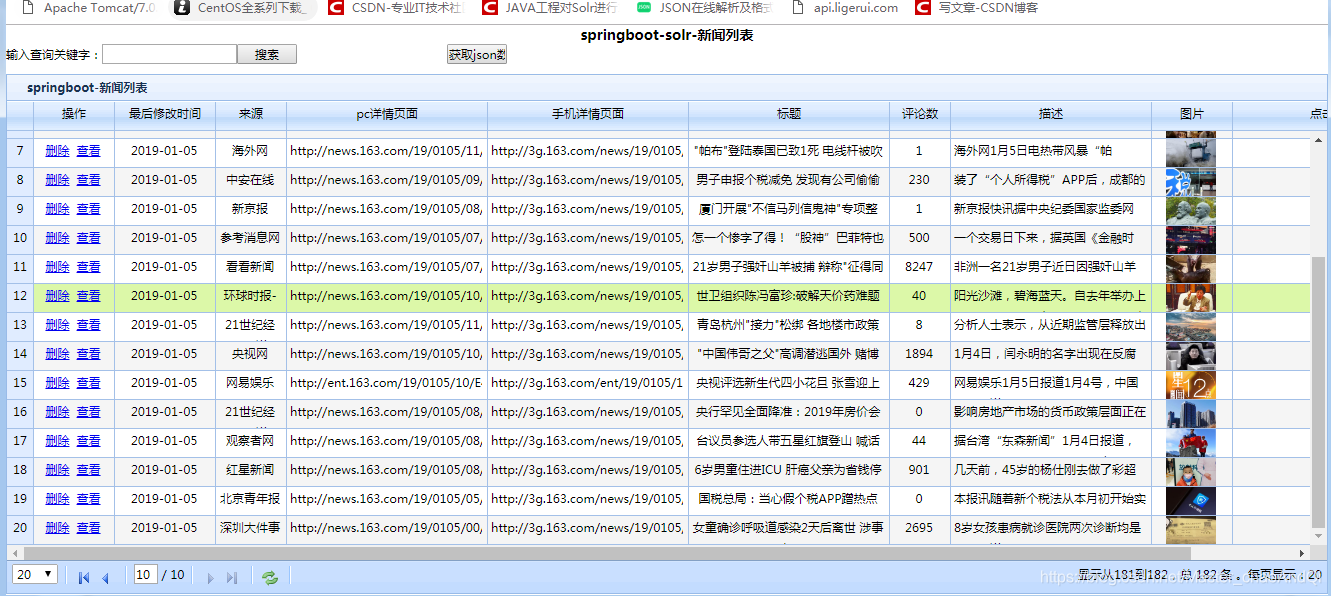Click the 操作 column header
The width and height of the screenshot is (1331, 596).
click(x=74, y=114)
